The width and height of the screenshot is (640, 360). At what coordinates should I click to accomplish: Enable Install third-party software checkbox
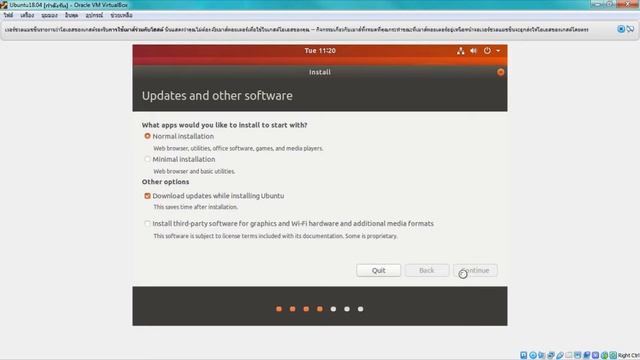147,224
